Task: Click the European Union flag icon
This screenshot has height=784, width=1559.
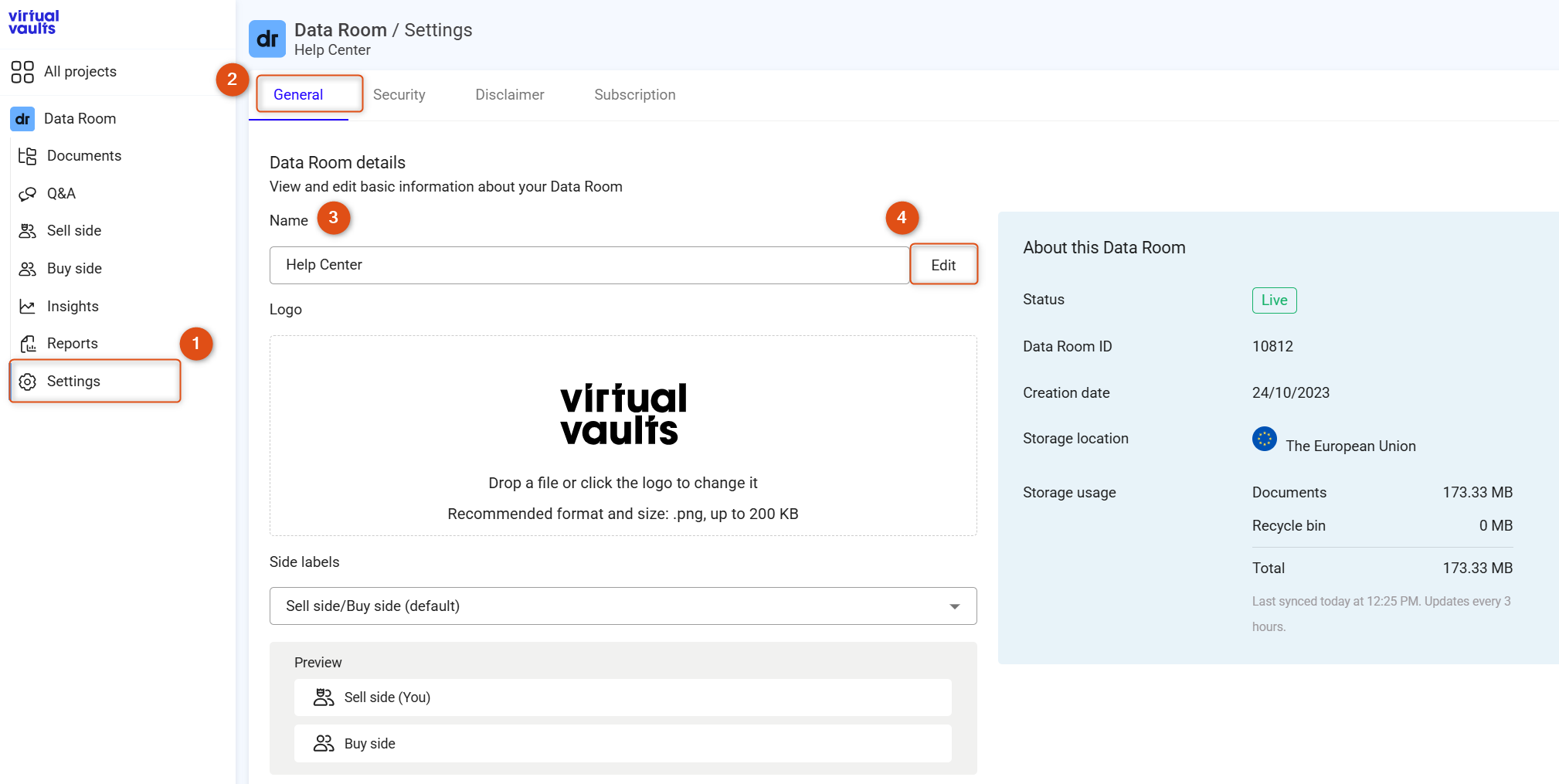Action: coord(1265,440)
